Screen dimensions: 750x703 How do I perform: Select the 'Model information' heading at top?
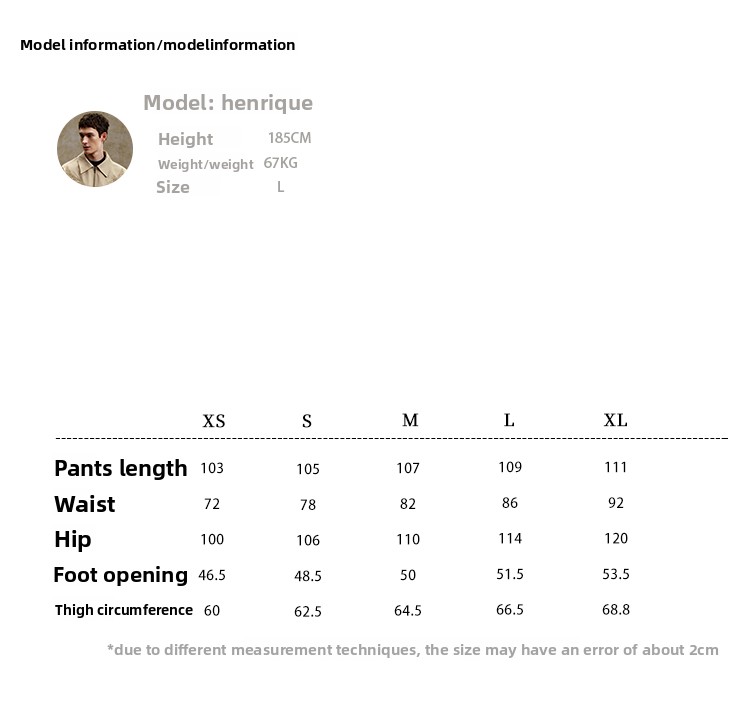click(x=157, y=45)
